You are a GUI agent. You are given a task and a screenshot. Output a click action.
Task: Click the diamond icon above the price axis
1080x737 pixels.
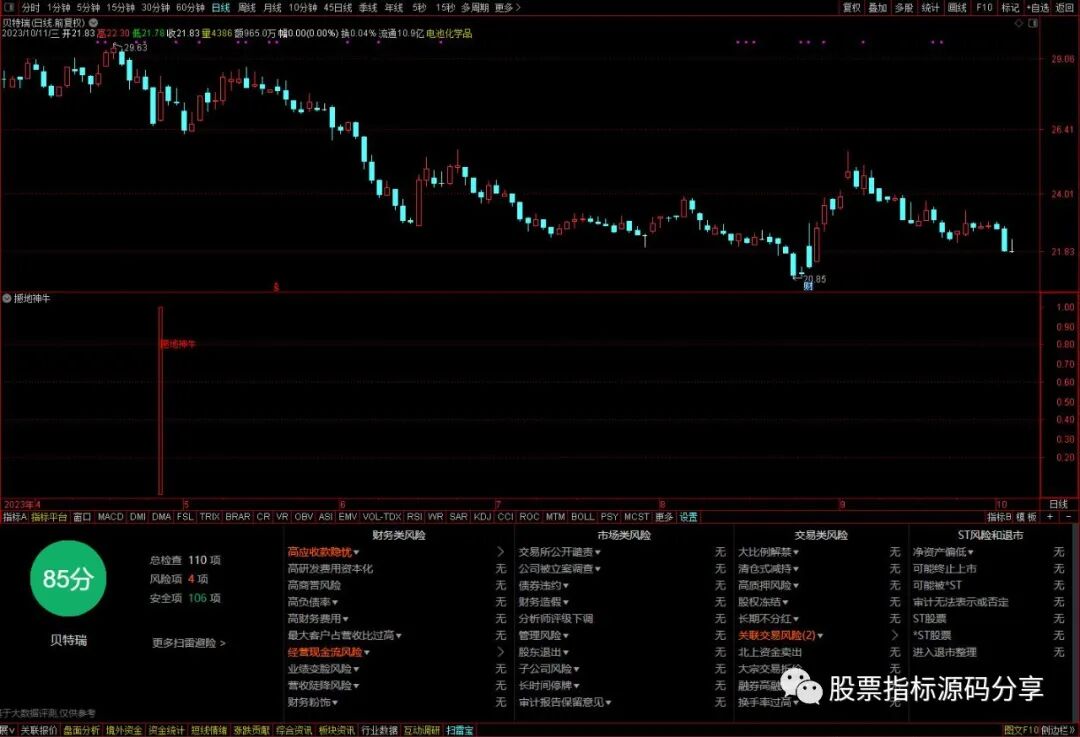(1020, 23)
